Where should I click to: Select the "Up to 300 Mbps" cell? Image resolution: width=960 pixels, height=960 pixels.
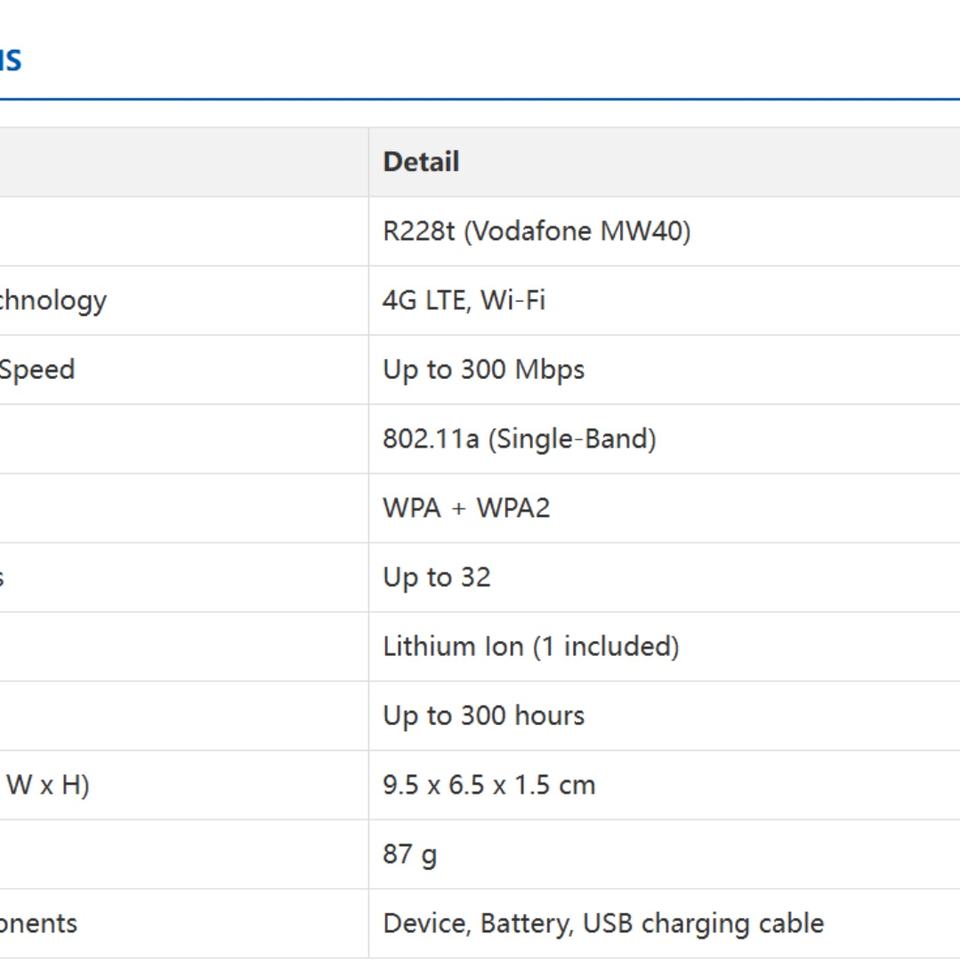(x=483, y=369)
